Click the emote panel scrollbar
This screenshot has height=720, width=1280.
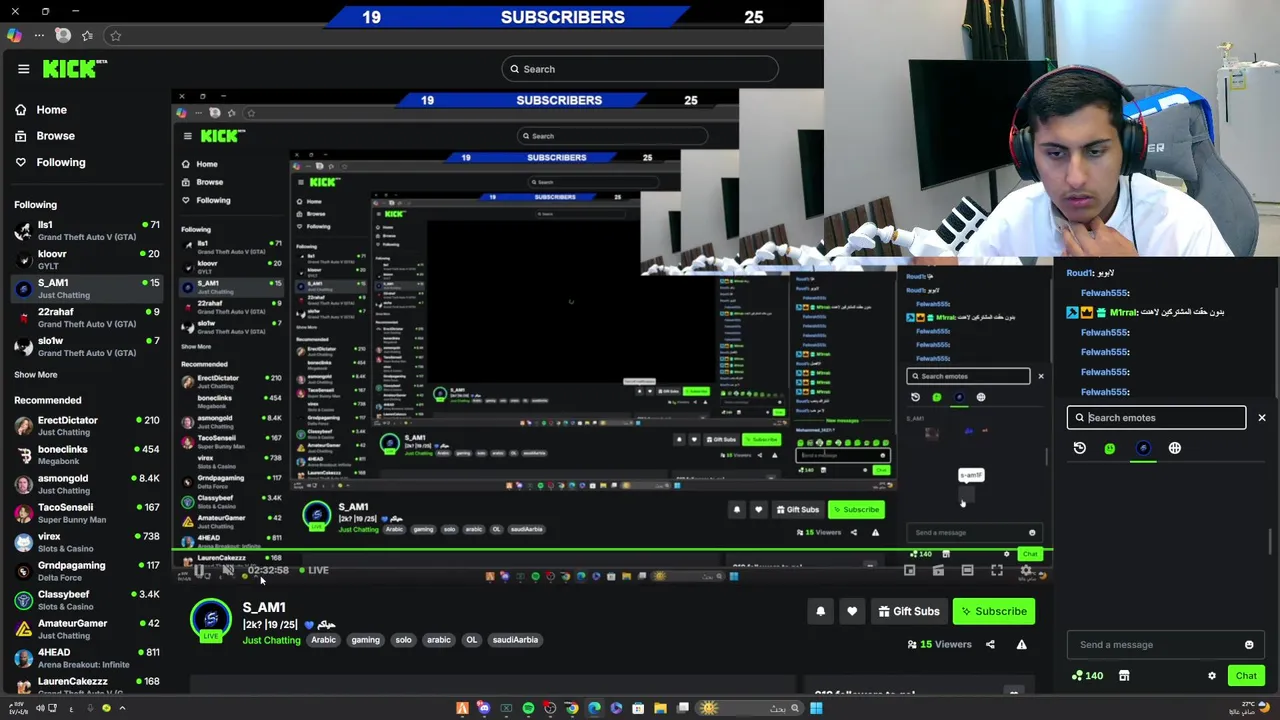tap(1271, 541)
